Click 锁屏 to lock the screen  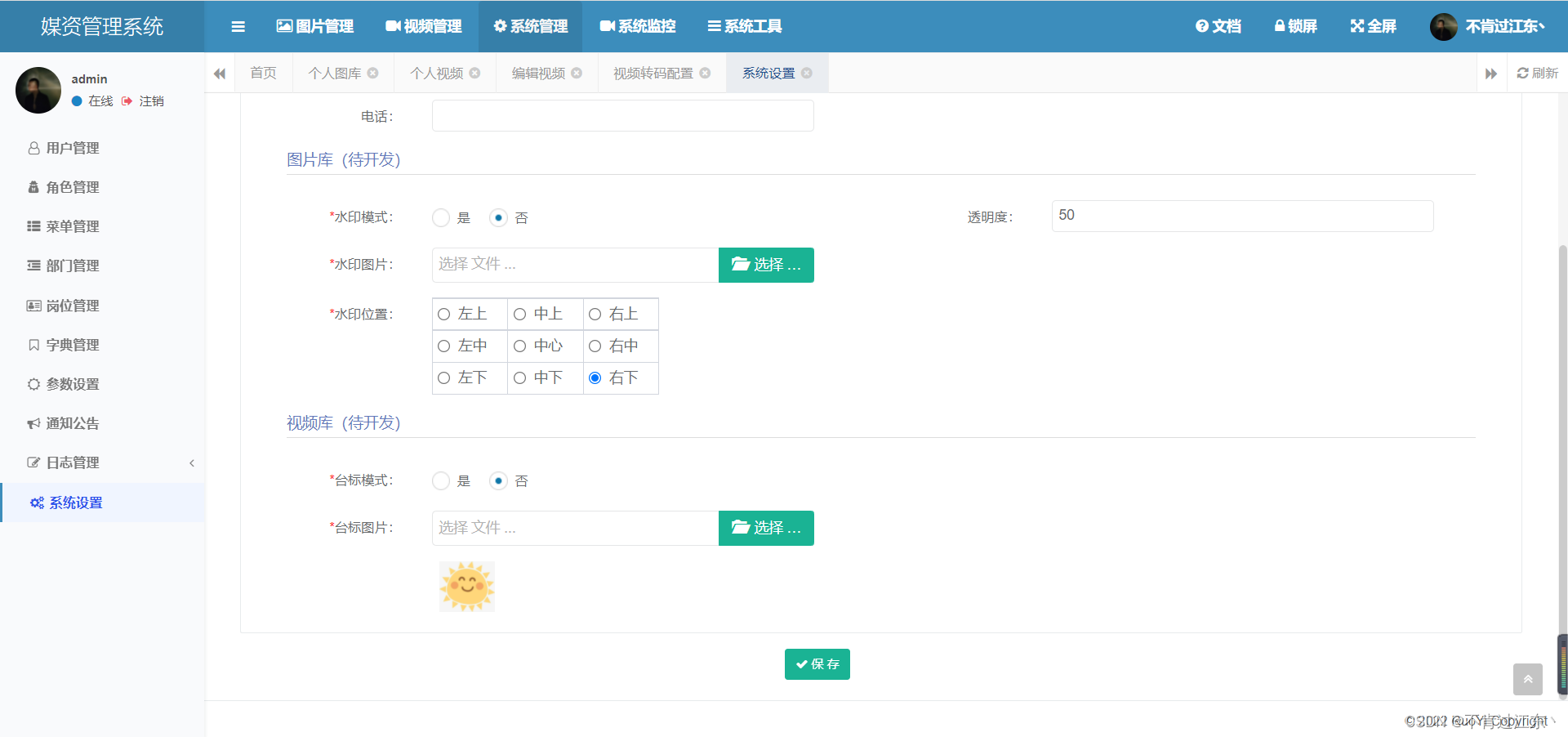(1296, 26)
